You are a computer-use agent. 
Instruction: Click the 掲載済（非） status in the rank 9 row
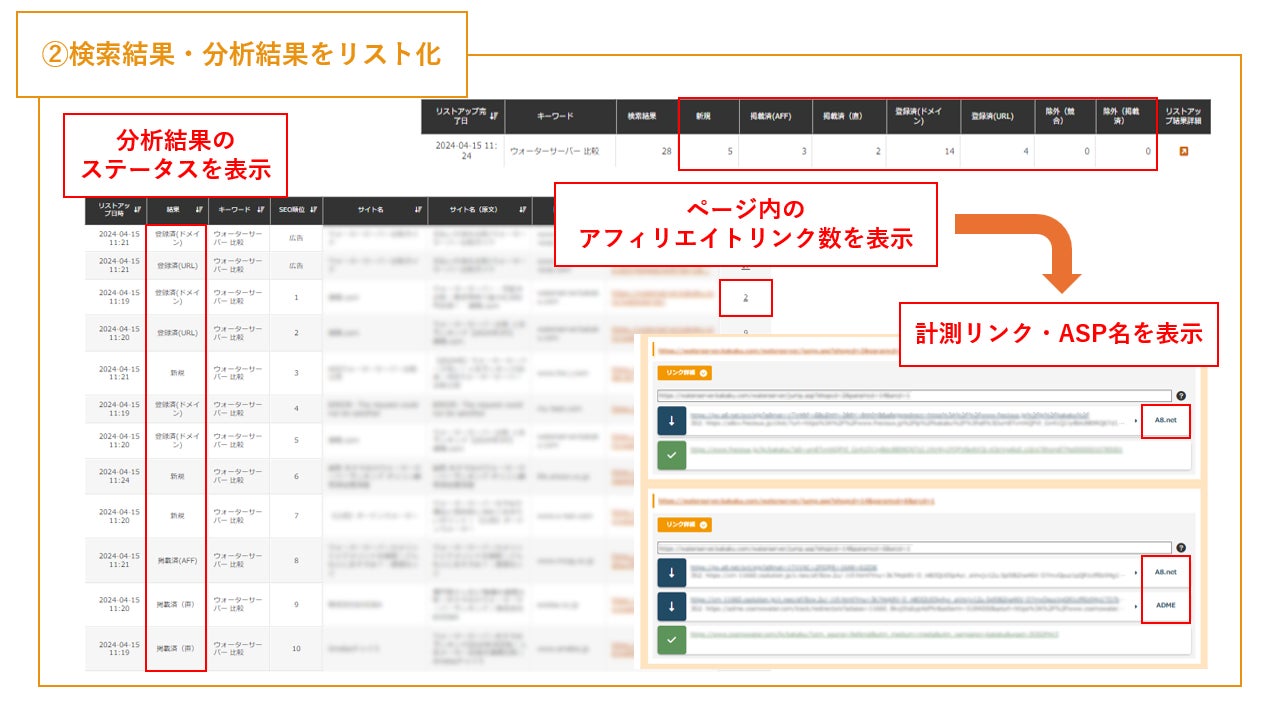[176, 604]
